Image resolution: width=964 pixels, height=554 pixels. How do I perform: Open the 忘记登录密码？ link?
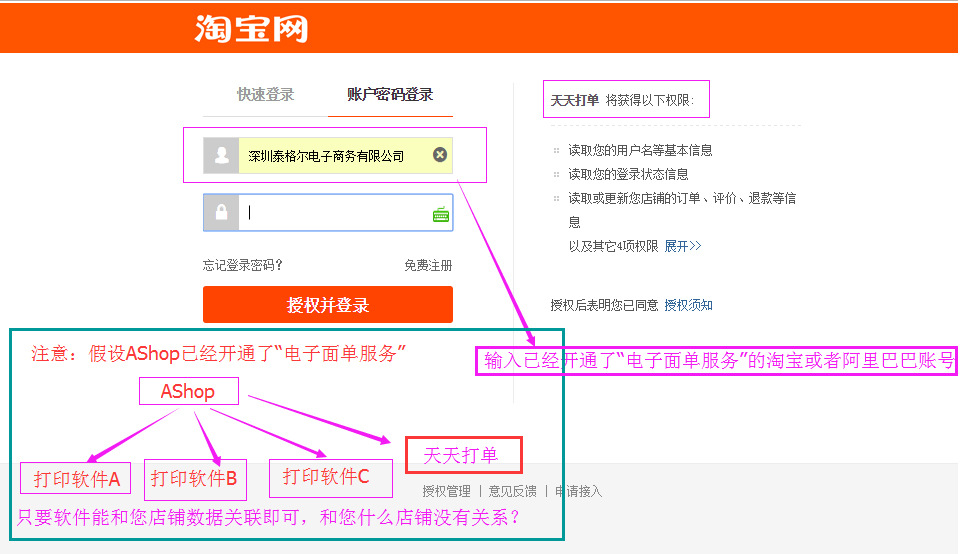tap(243, 265)
